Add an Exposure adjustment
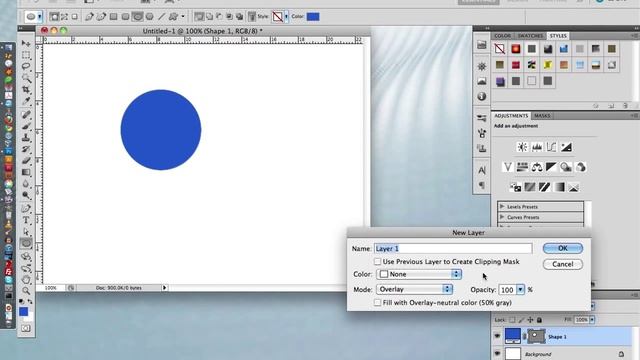This screenshot has width=640, height=360. click(566, 147)
